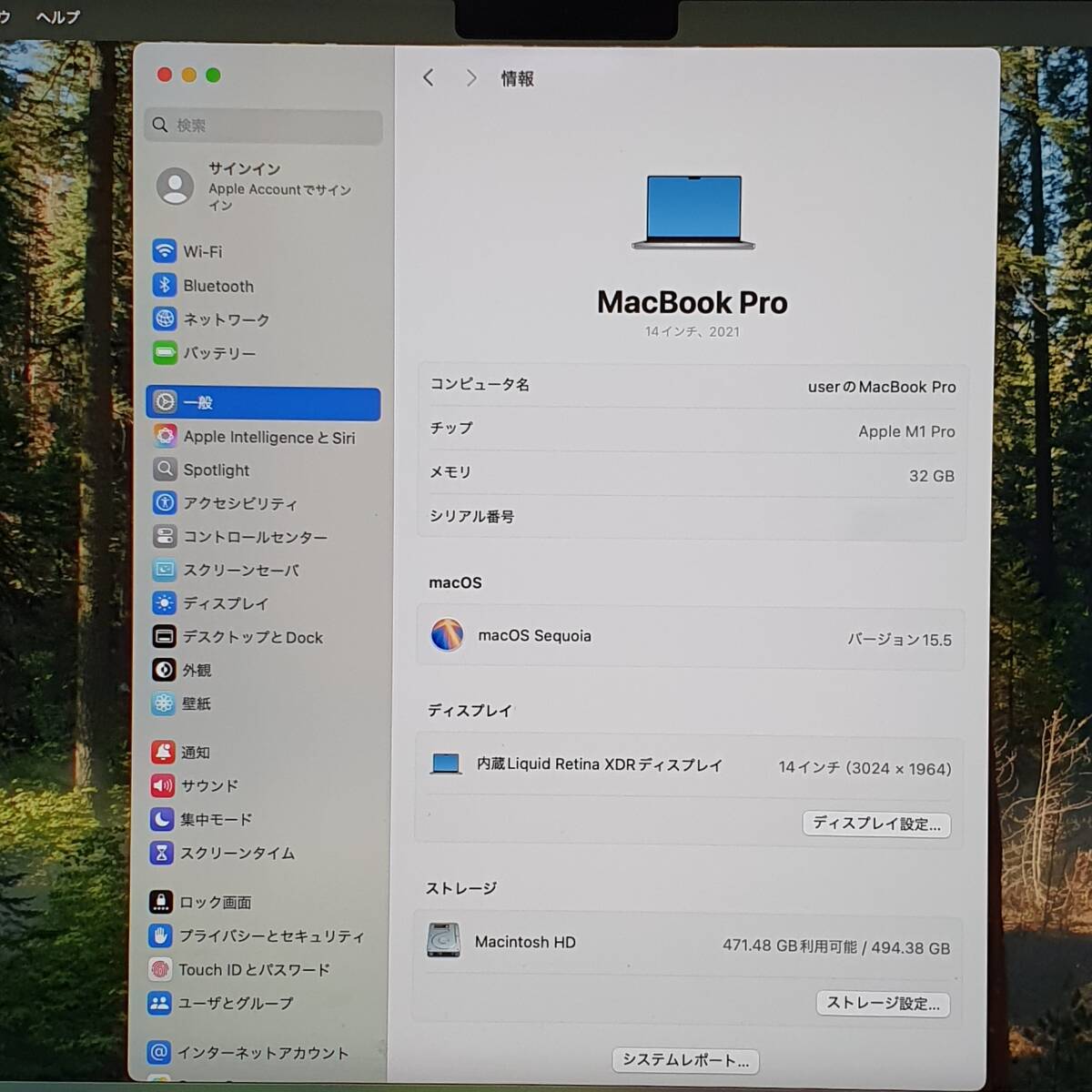Click 14インチ (3024 × 1964) text
Viewport: 1092px width, 1092px height.
864,768
